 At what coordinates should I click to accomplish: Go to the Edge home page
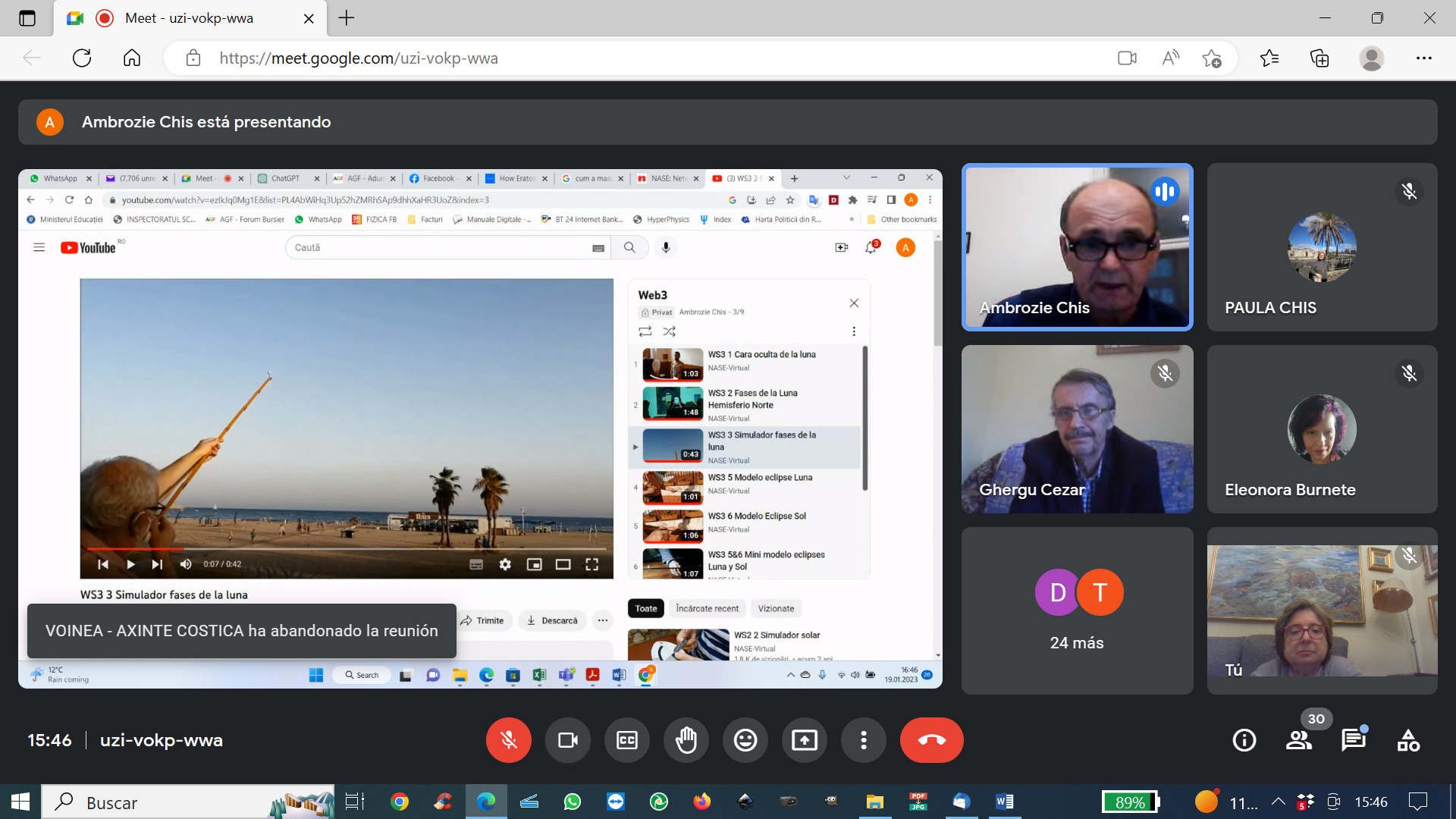pos(132,58)
